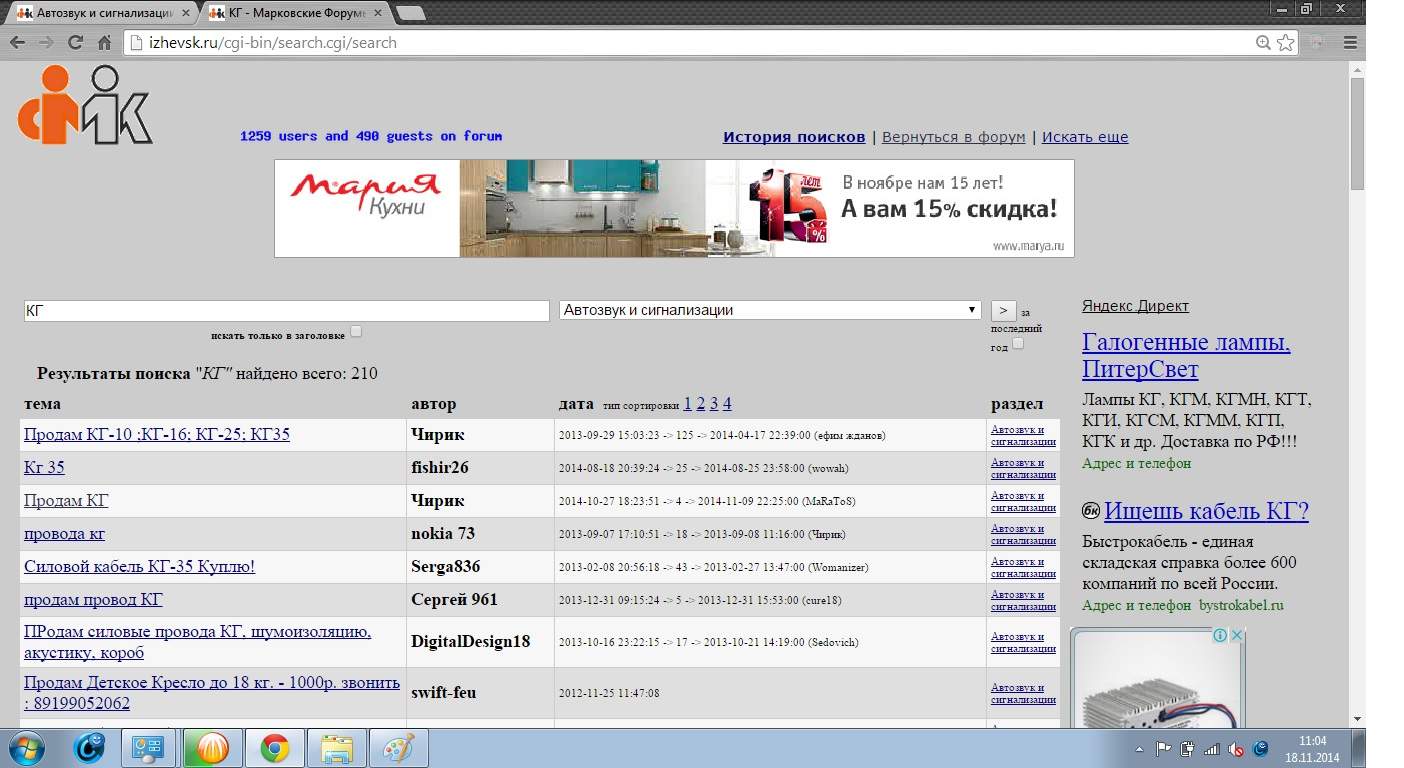The width and height of the screenshot is (1404, 768).
Task: Click the page vertical scrollbar thumb
Action: 1357,133
